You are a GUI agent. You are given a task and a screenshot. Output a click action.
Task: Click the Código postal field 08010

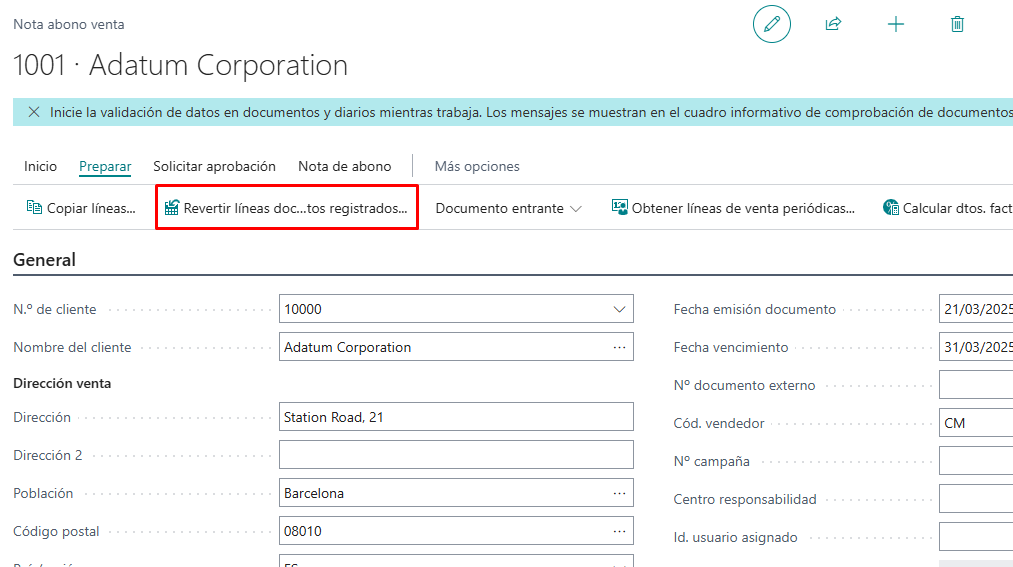tap(456, 531)
